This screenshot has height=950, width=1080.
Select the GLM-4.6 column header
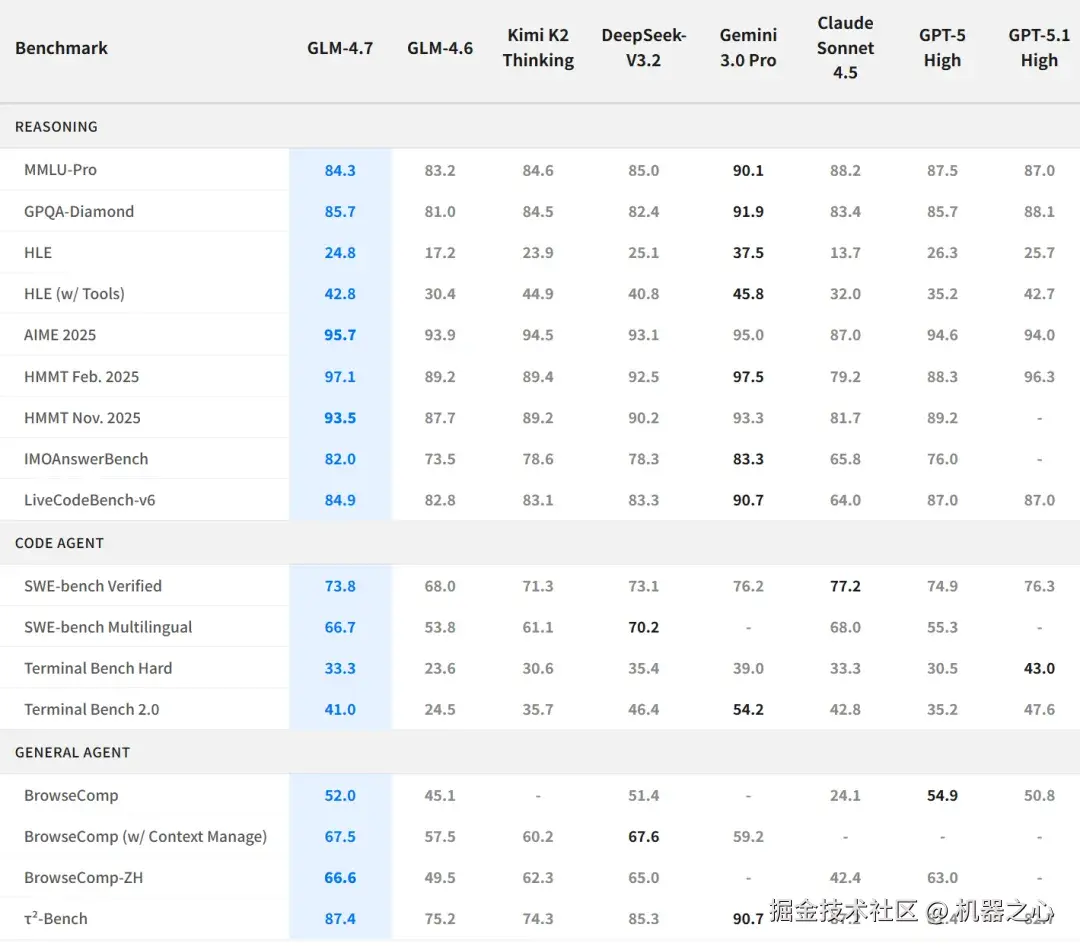point(440,48)
